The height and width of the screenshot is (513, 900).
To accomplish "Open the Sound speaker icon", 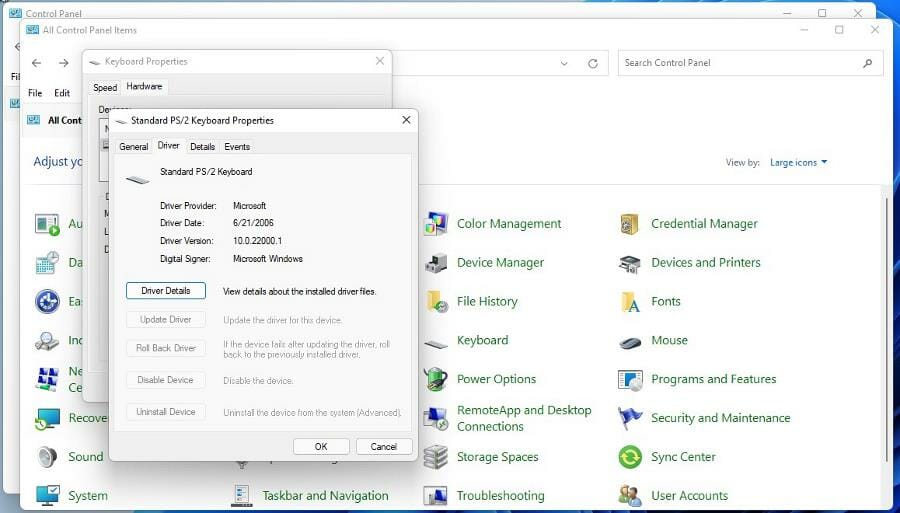I will [48, 457].
